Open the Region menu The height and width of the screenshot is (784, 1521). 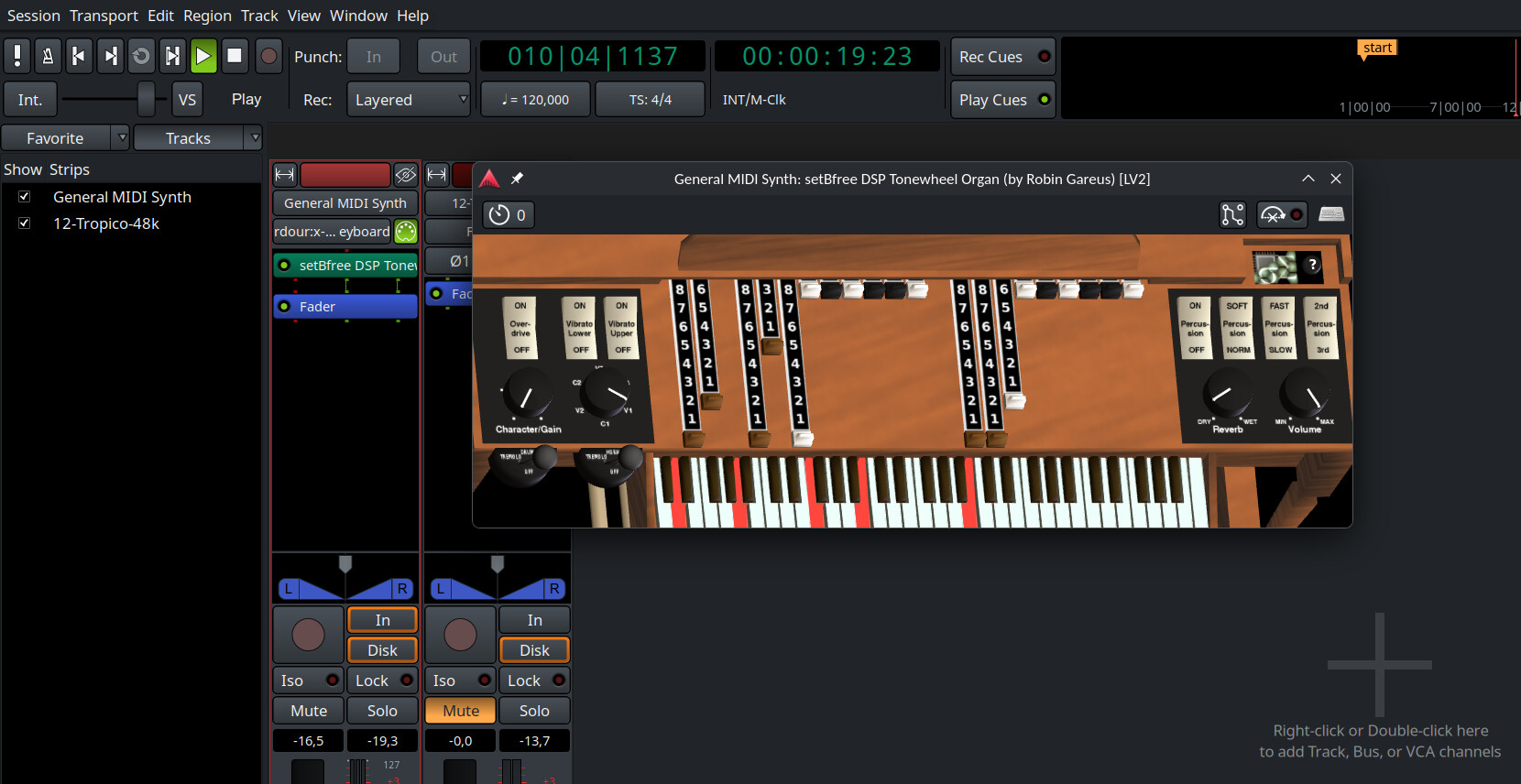207,16
